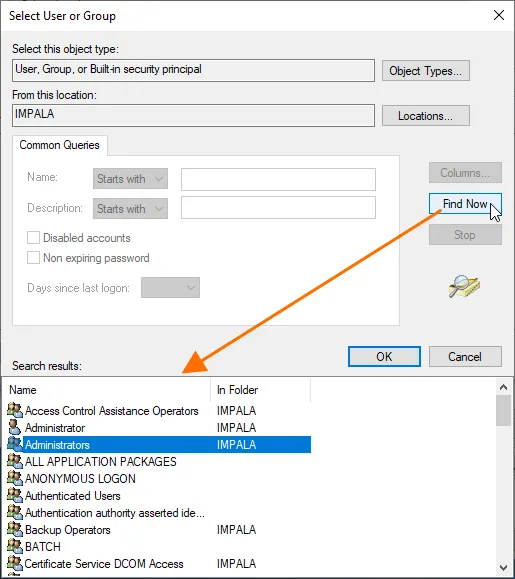Enable the Disabled accounts checkbox
Screen dimensions: 515x579
tap(33, 238)
